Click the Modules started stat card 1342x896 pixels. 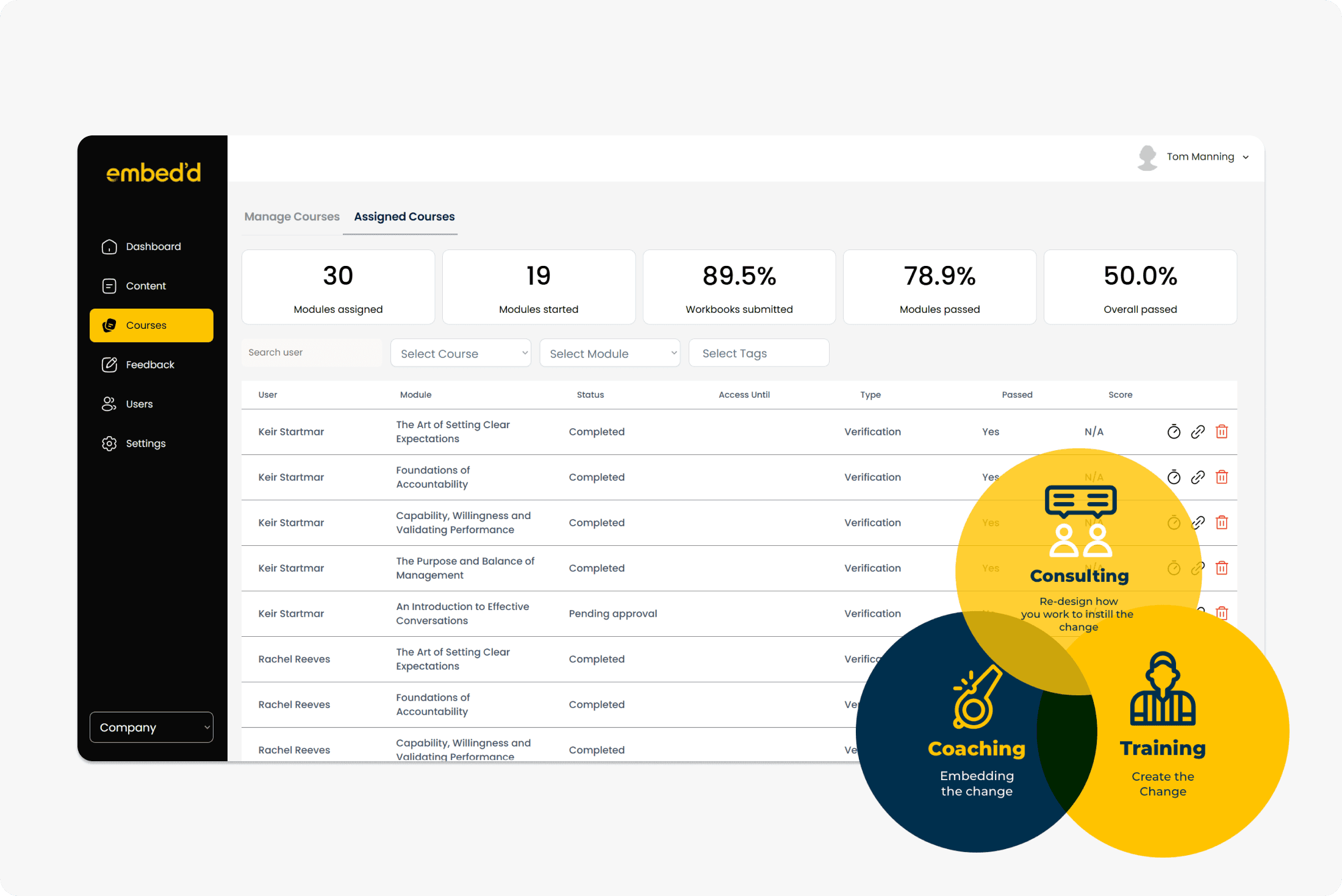click(539, 287)
